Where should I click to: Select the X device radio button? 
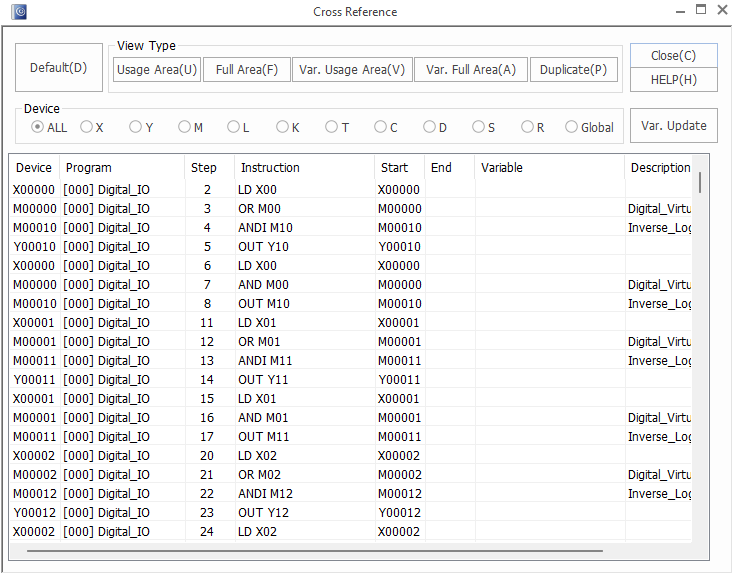coord(86,127)
